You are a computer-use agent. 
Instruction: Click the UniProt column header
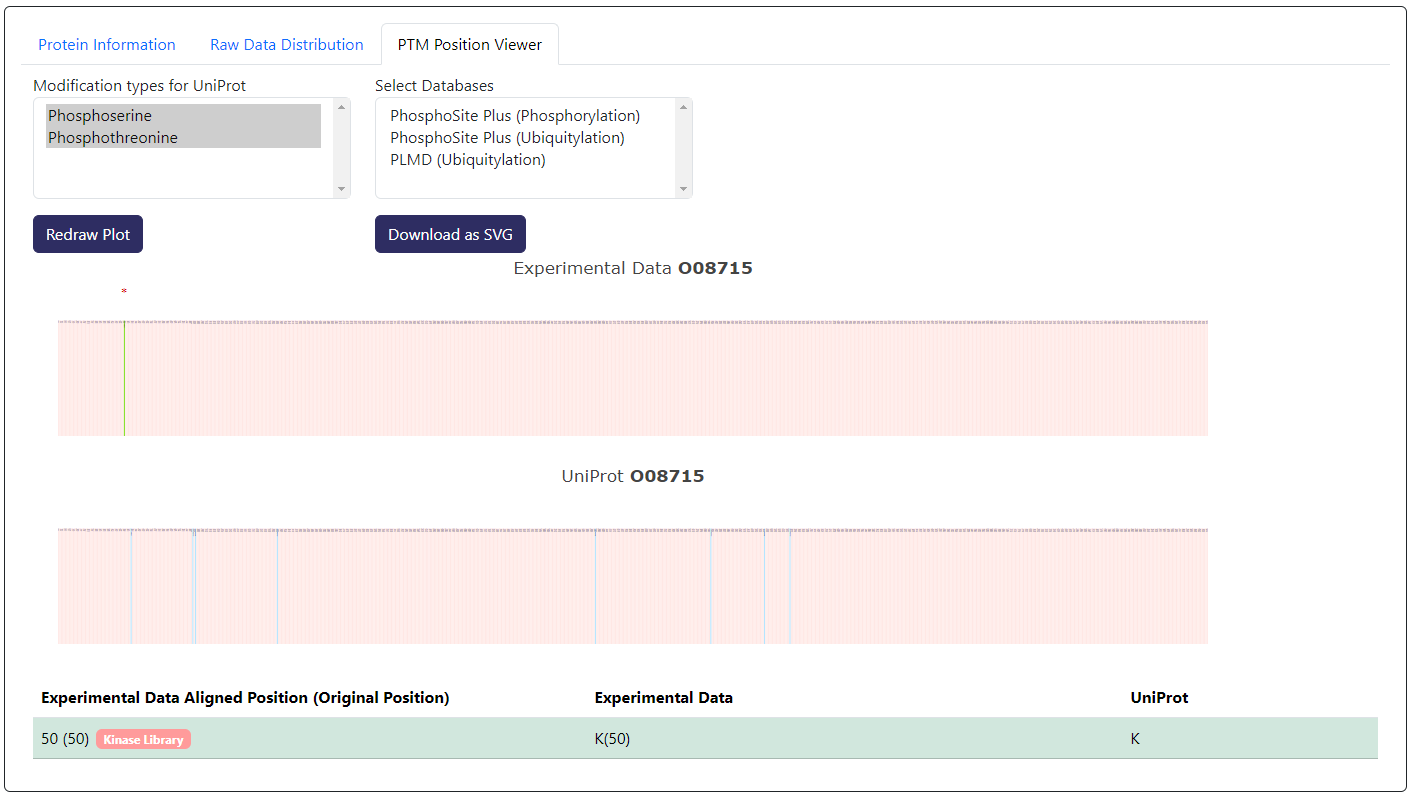tap(1159, 698)
